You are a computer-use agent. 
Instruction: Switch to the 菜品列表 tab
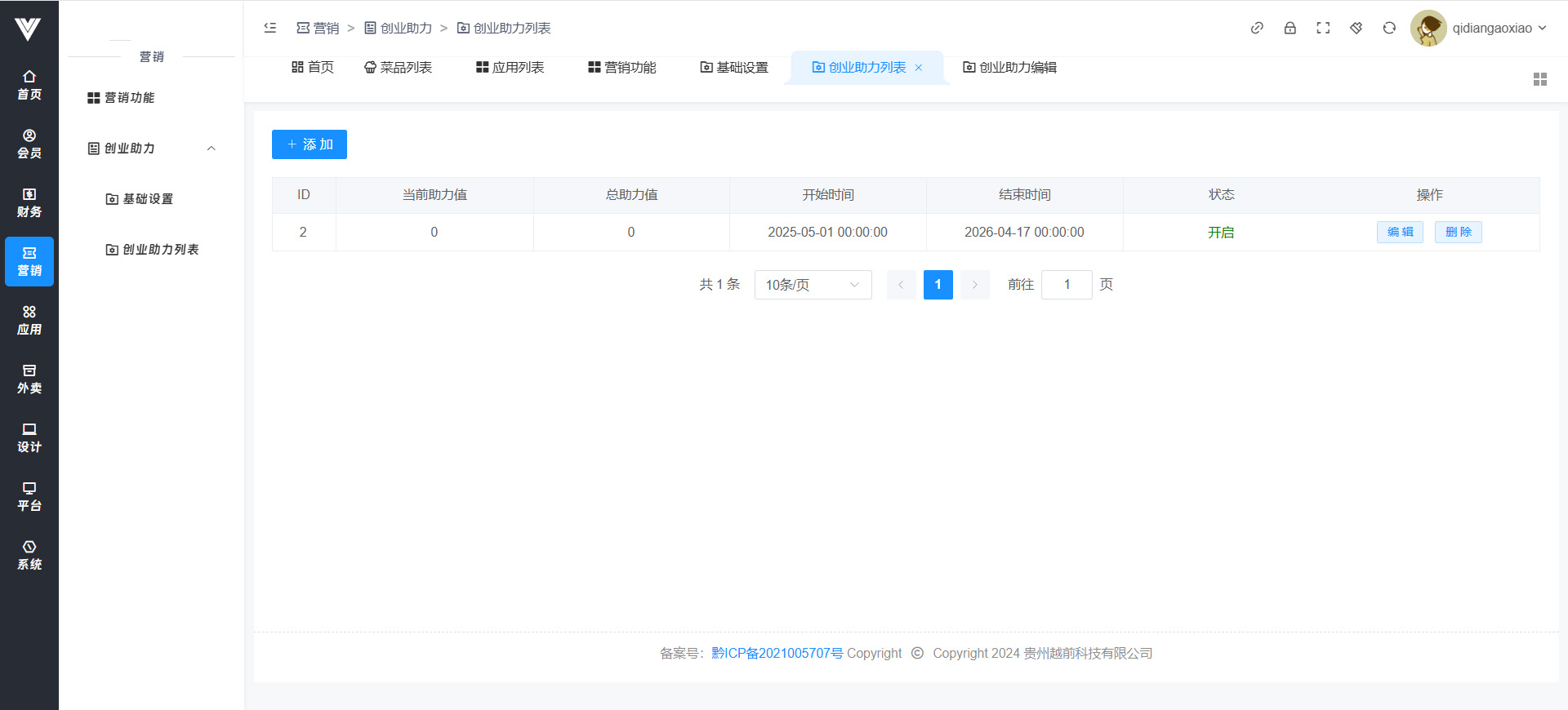coord(398,68)
